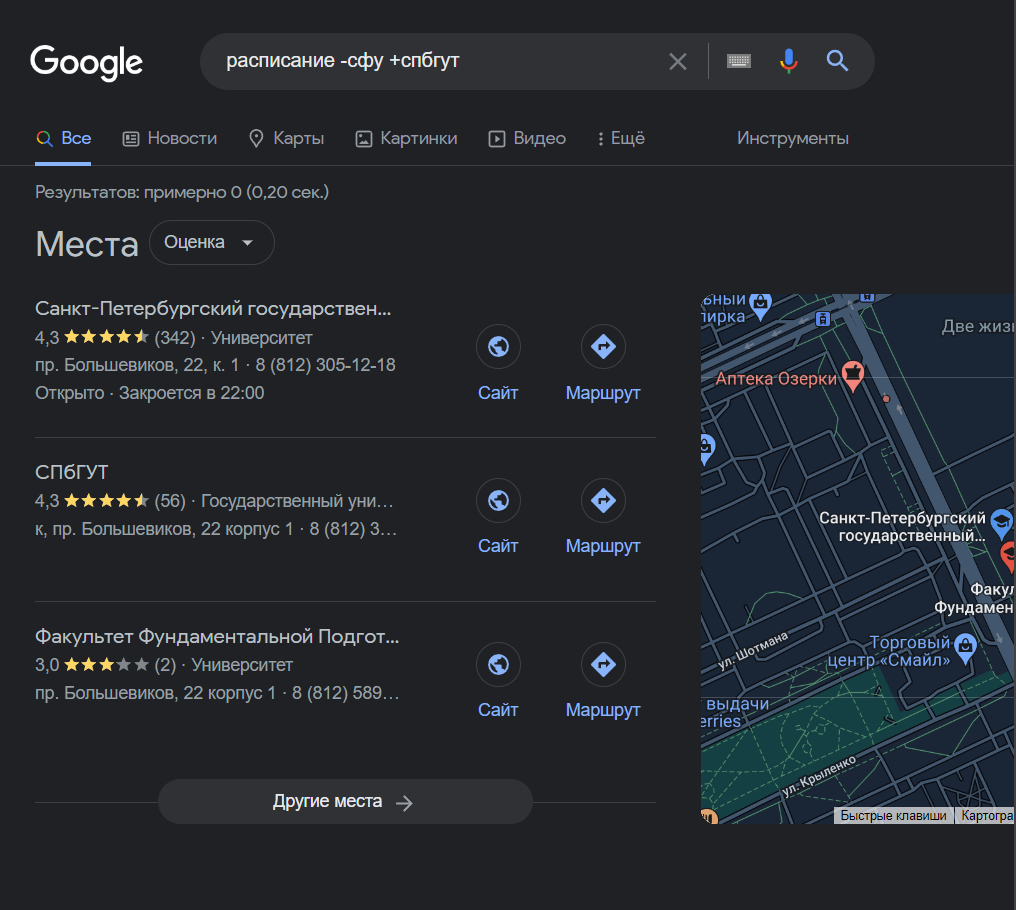The image size is (1016, 910).
Task: Open the Видео tab
Action: click(527, 138)
